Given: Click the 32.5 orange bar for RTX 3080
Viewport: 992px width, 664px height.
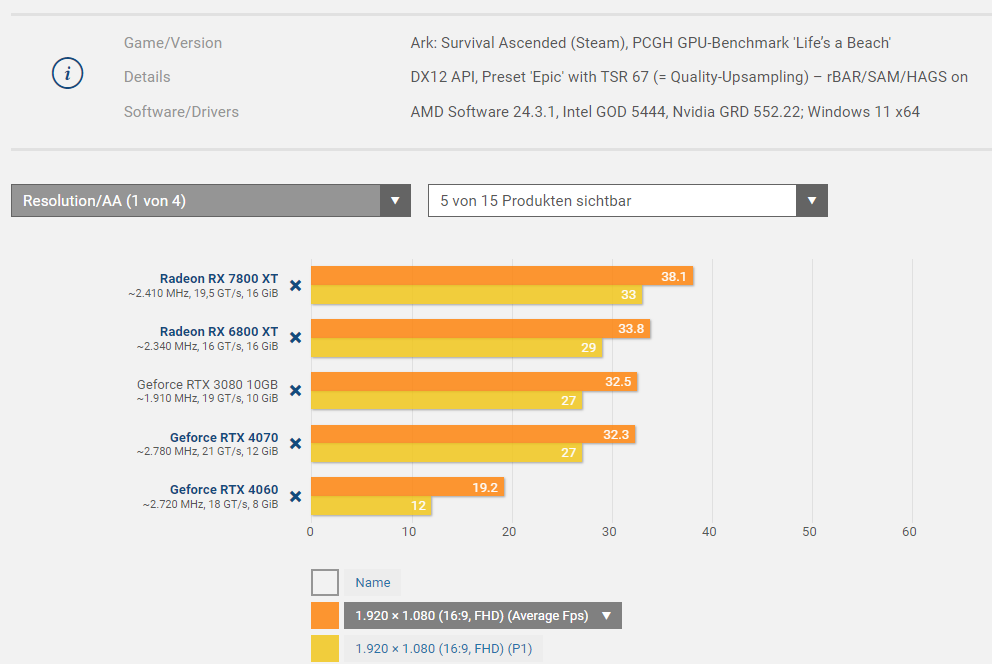Looking at the screenshot, I should tap(474, 381).
